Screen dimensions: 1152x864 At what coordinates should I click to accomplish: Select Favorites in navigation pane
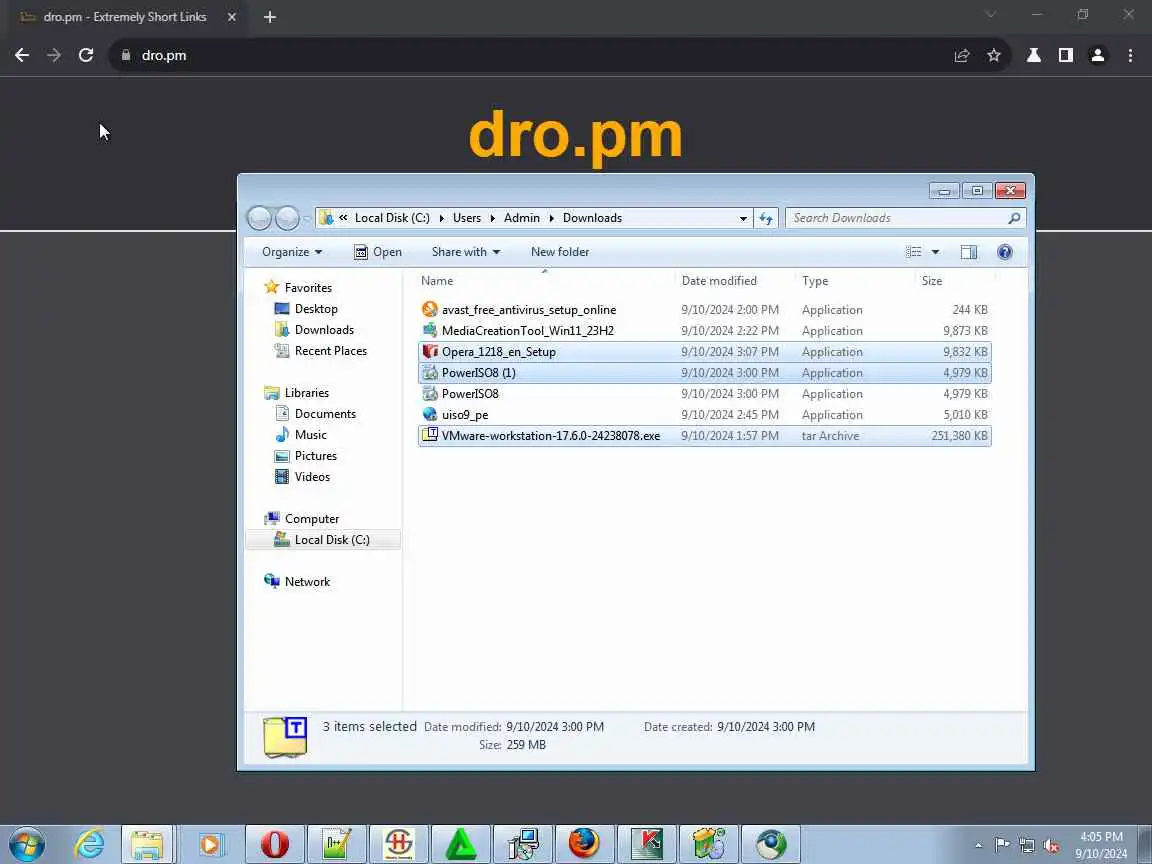(x=308, y=287)
